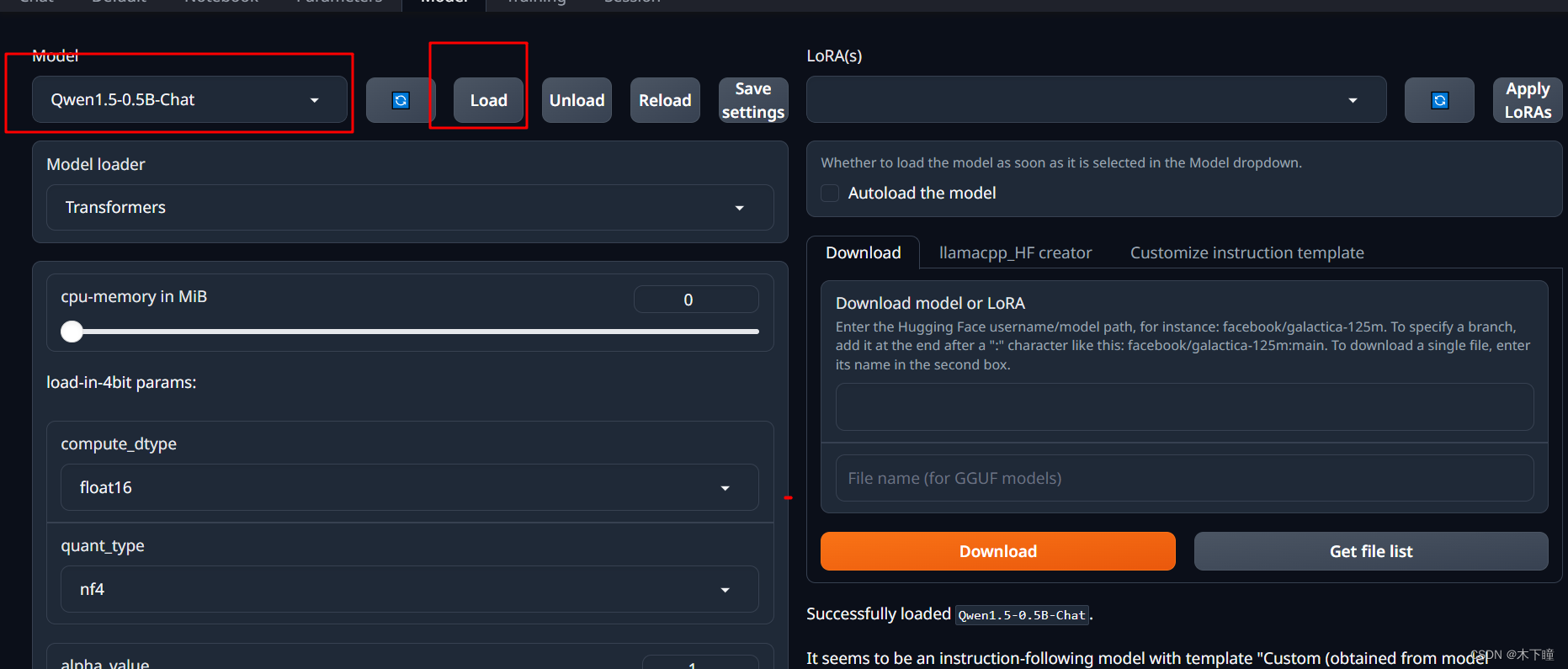Screen dimensions: 1568x669
Task: Click the 'load-in-4bit params:' label
Action: coord(121,382)
